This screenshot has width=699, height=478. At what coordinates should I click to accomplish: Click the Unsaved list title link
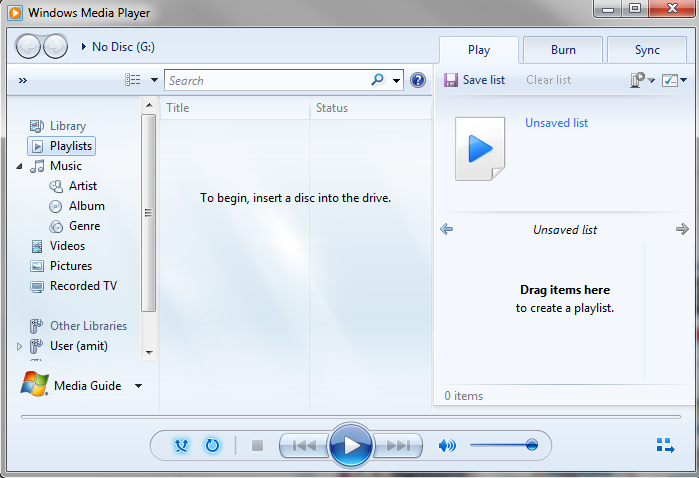(x=556, y=123)
